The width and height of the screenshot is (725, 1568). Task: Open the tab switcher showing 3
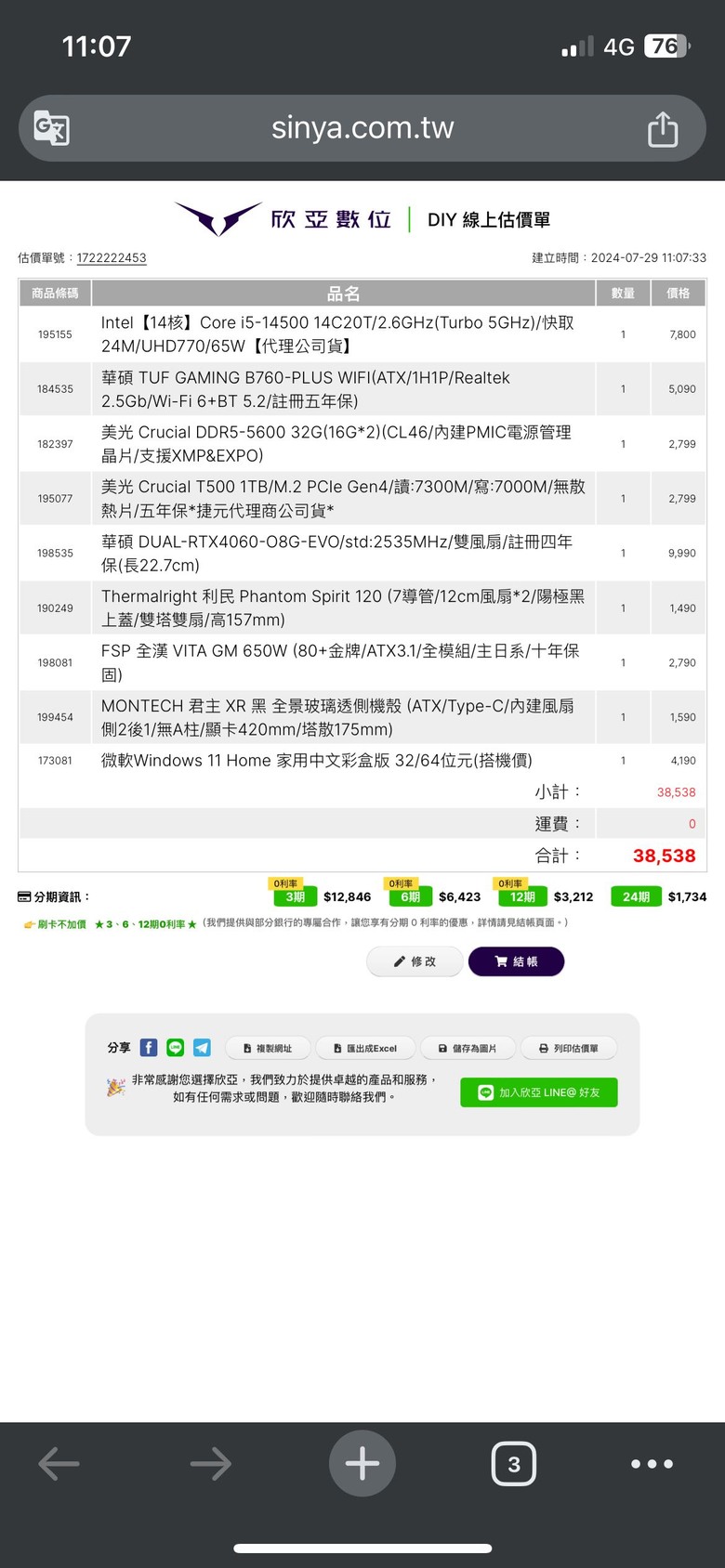514,1464
